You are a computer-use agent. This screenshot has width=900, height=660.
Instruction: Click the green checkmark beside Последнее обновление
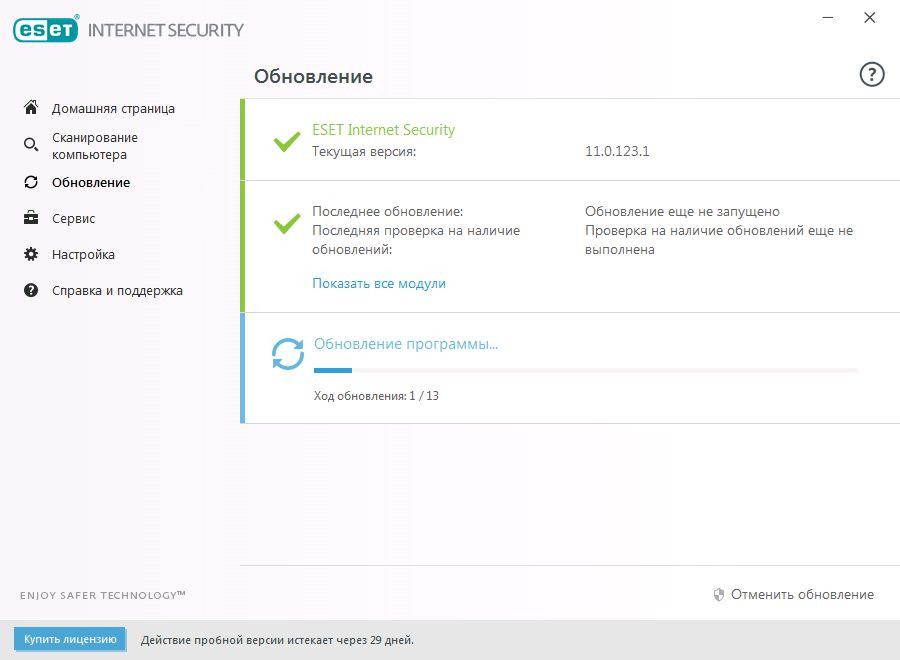[x=287, y=223]
